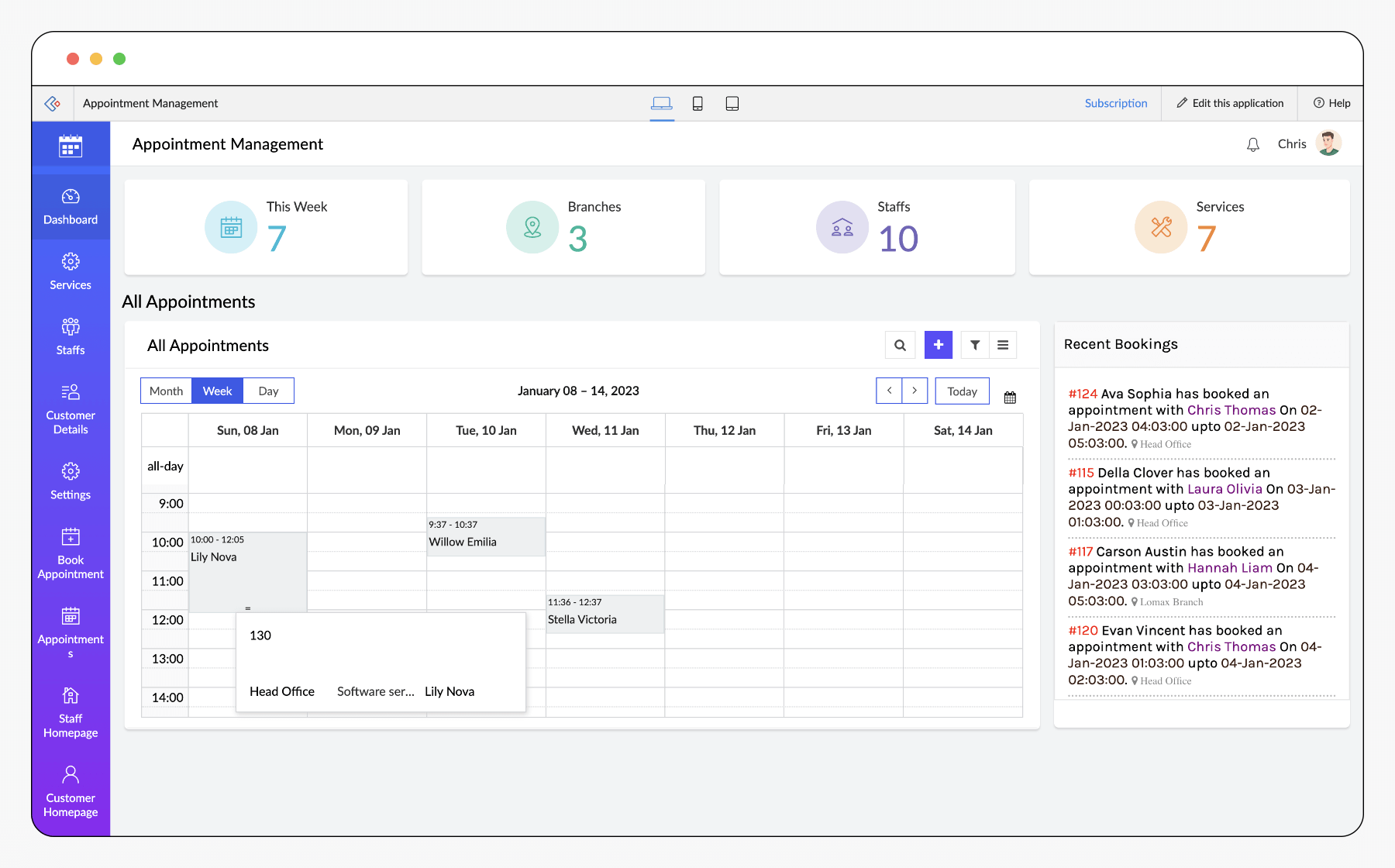This screenshot has height=868, width=1395.
Task: Click the Today button
Action: coord(962,391)
